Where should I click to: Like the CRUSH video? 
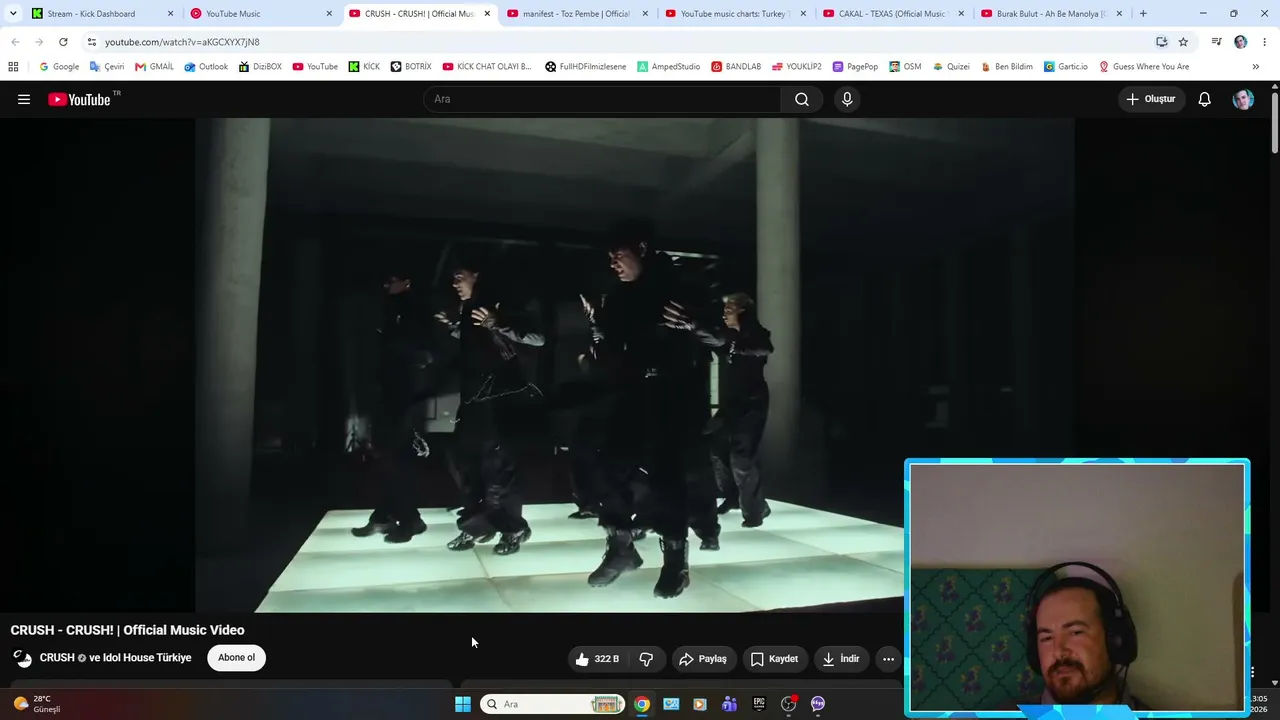pyautogui.click(x=597, y=659)
